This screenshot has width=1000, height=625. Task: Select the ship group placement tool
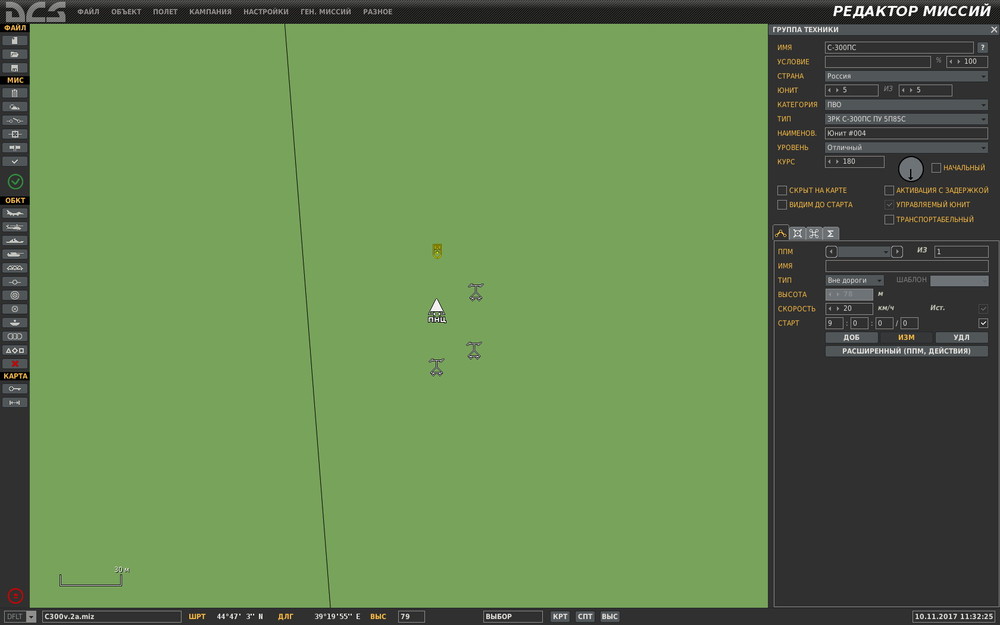click(x=15, y=240)
